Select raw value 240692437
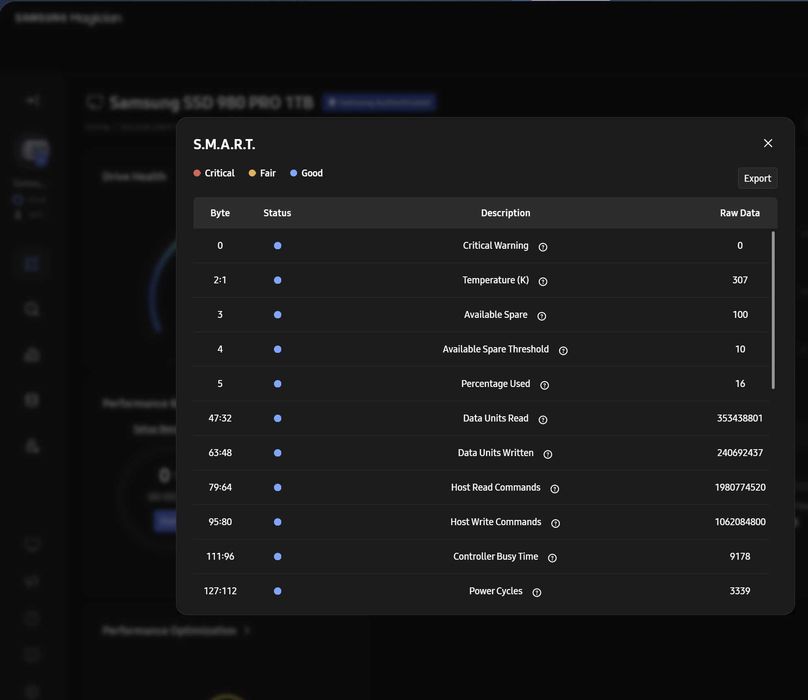Image resolution: width=808 pixels, height=700 pixels. [x=739, y=453]
